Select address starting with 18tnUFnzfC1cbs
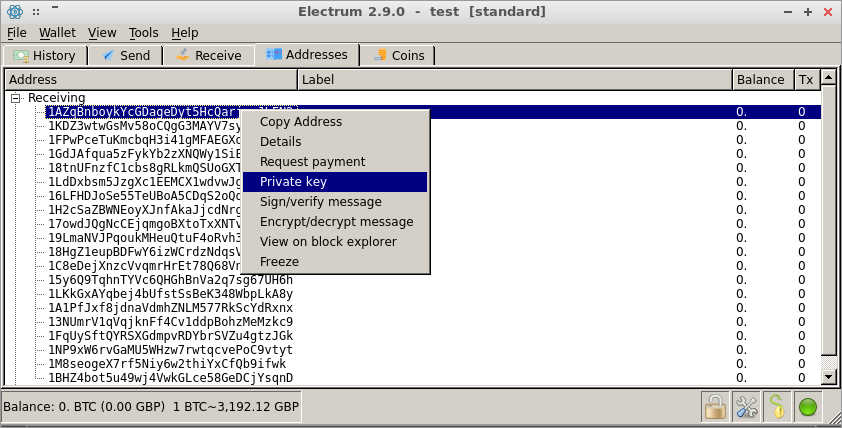The image size is (842, 428). point(144,168)
